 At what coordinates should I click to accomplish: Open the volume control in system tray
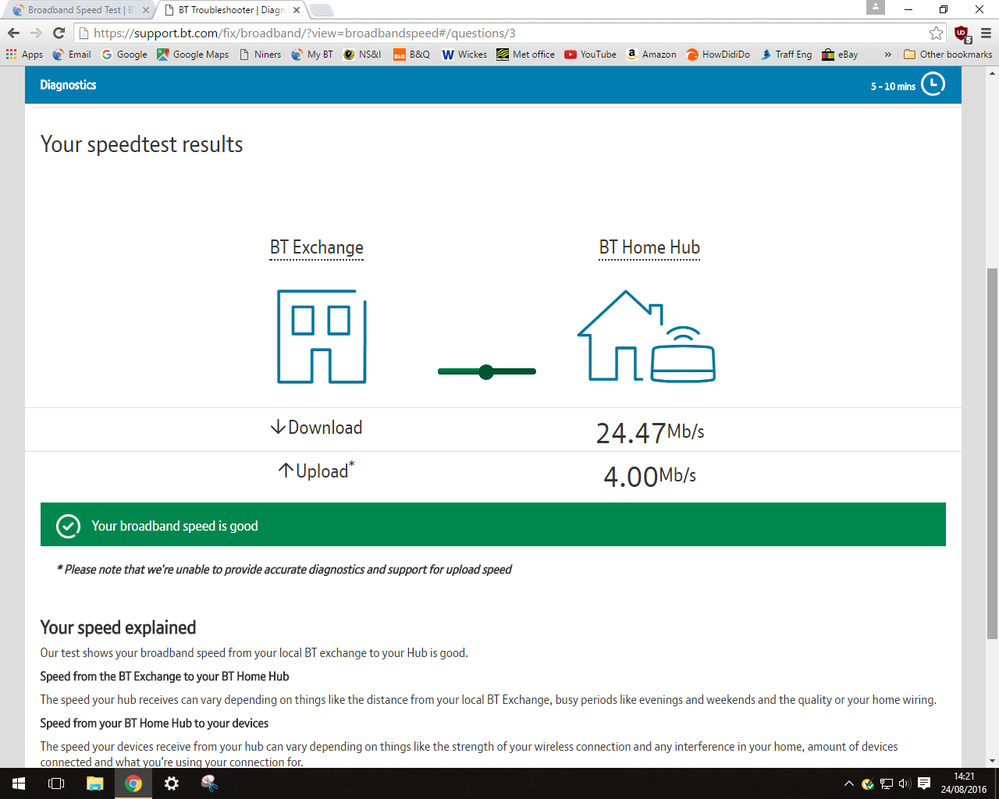[905, 784]
